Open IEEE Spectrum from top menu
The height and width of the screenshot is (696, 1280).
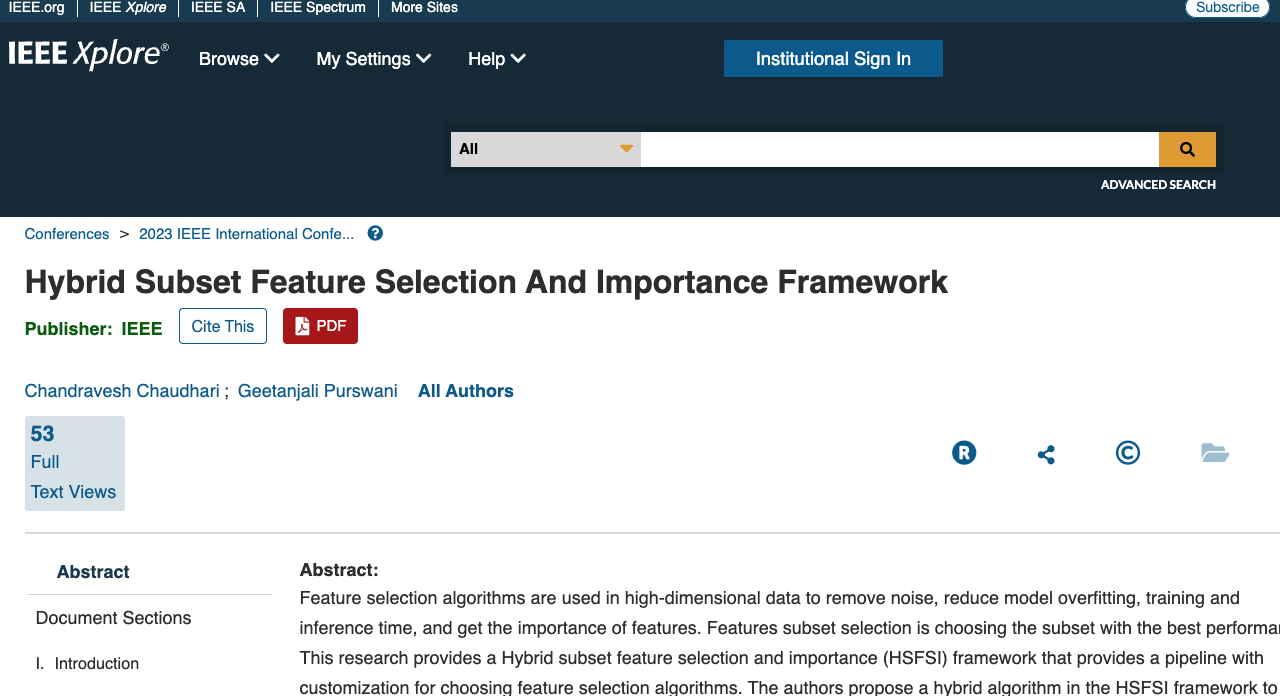(x=317, y=8)
